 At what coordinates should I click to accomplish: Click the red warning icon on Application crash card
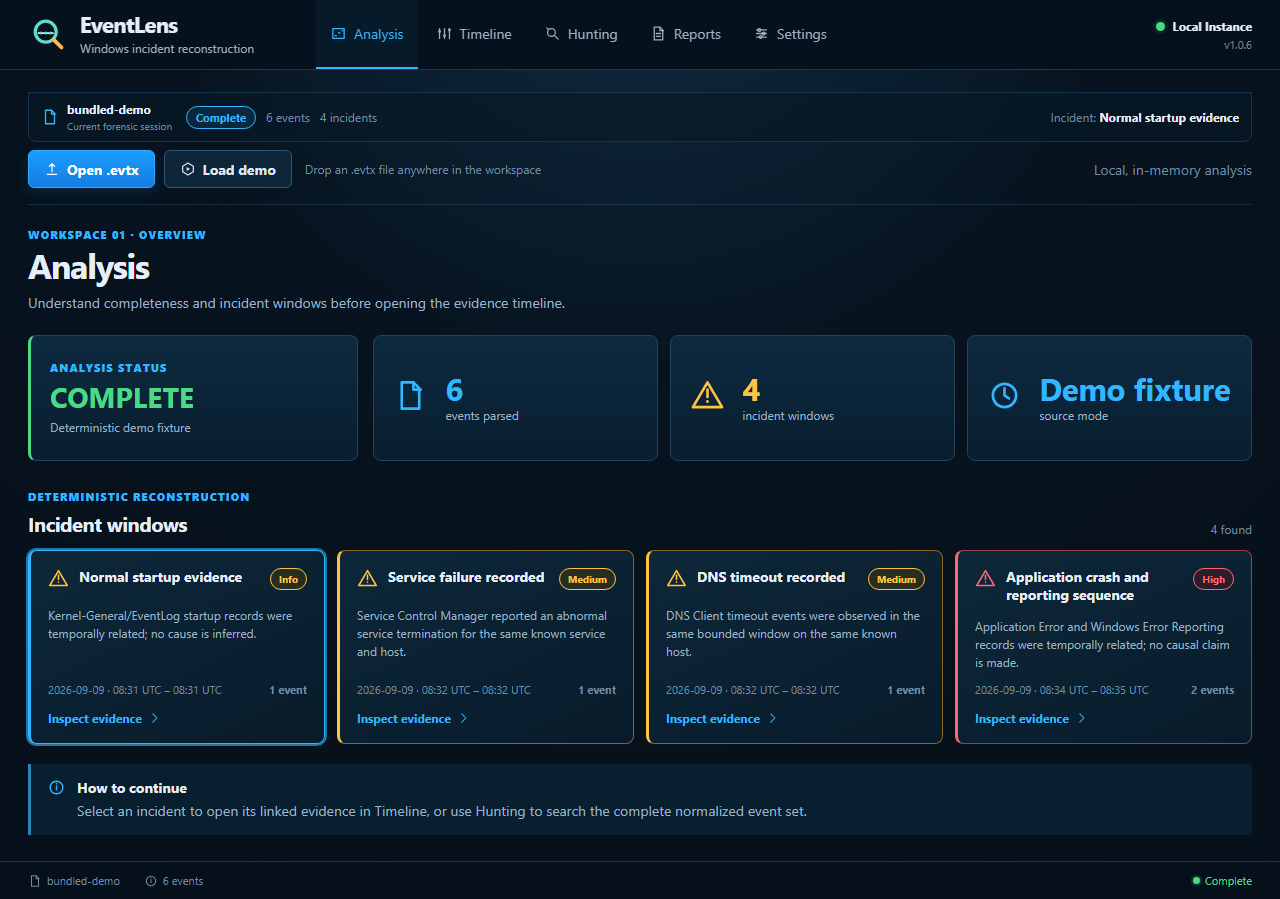[x=985, y=578]
